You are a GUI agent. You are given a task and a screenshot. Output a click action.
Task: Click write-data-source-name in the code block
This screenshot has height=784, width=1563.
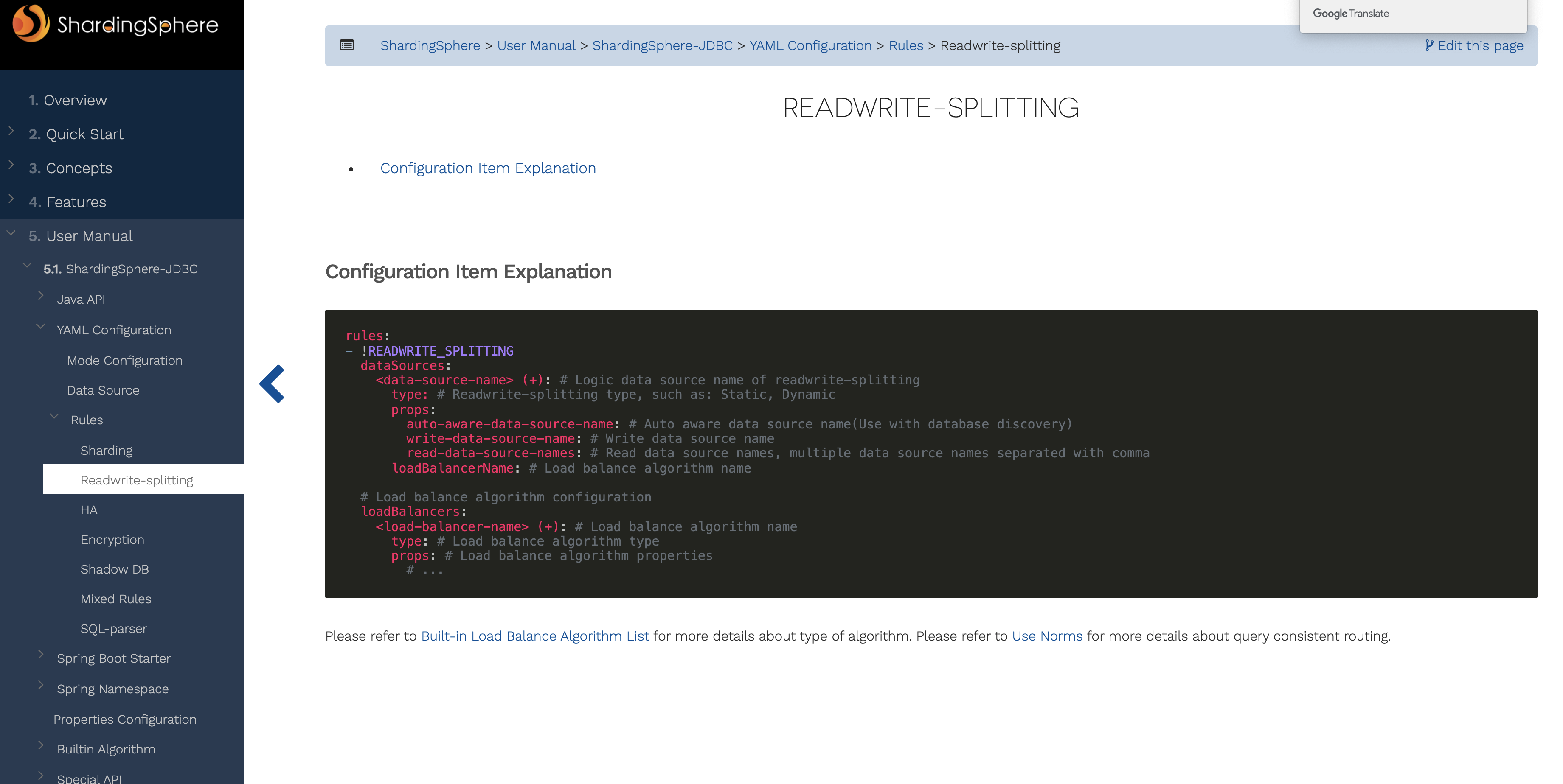click(491, 439)
